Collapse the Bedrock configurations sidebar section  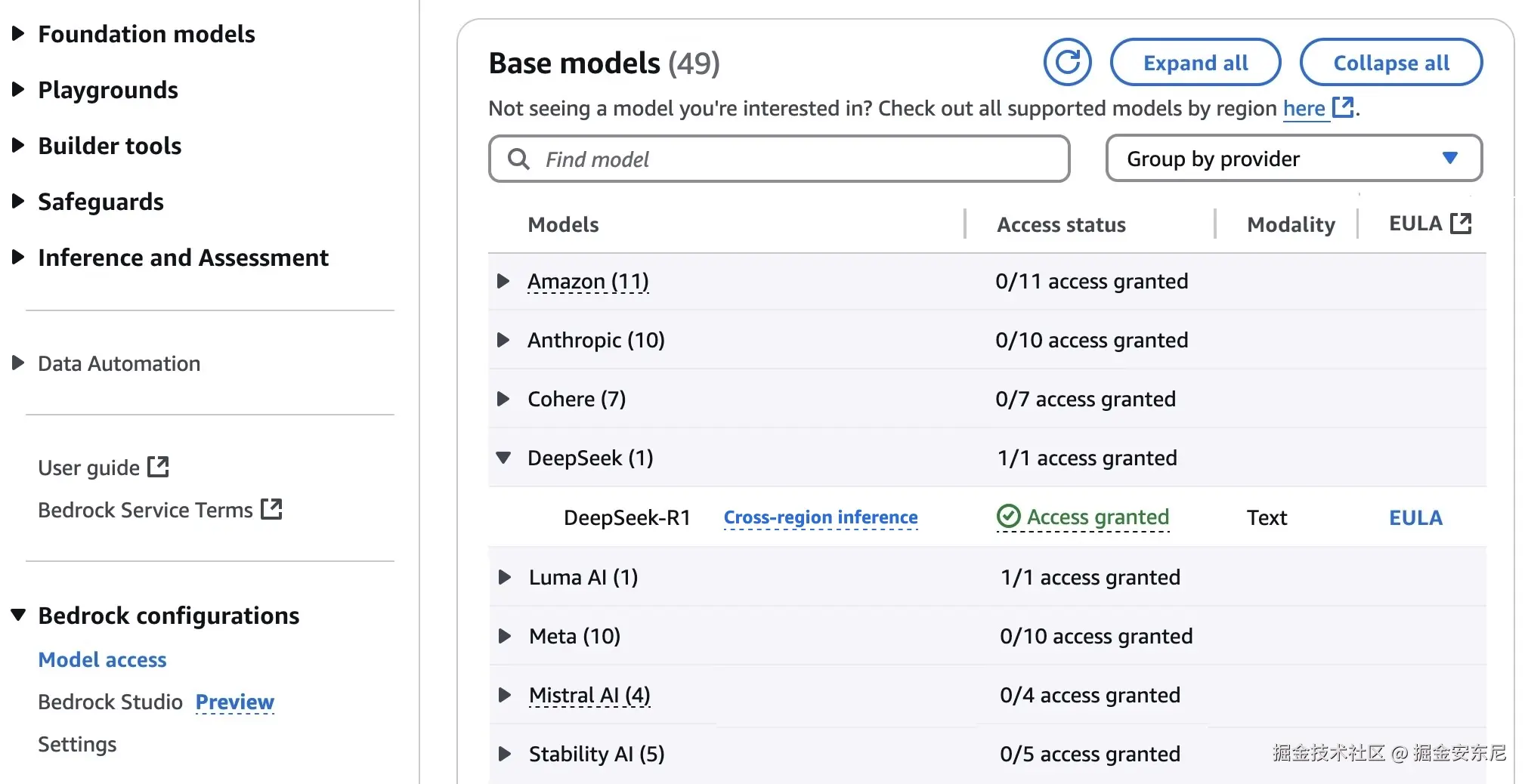point(19,615)
